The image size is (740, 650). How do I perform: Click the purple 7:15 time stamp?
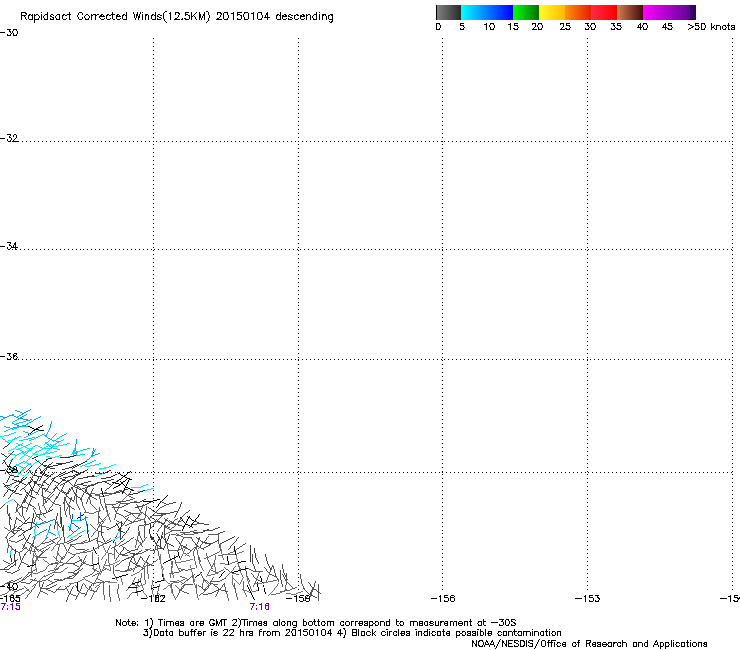point(10,607)
